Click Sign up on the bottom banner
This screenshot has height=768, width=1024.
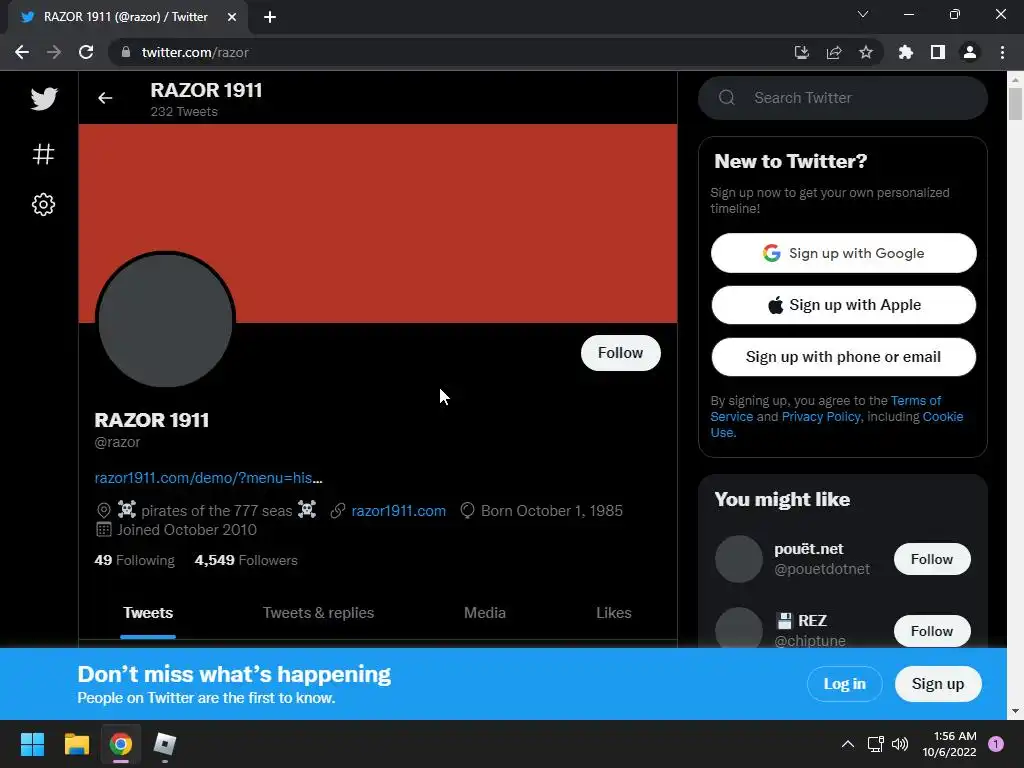coord(938,684)
